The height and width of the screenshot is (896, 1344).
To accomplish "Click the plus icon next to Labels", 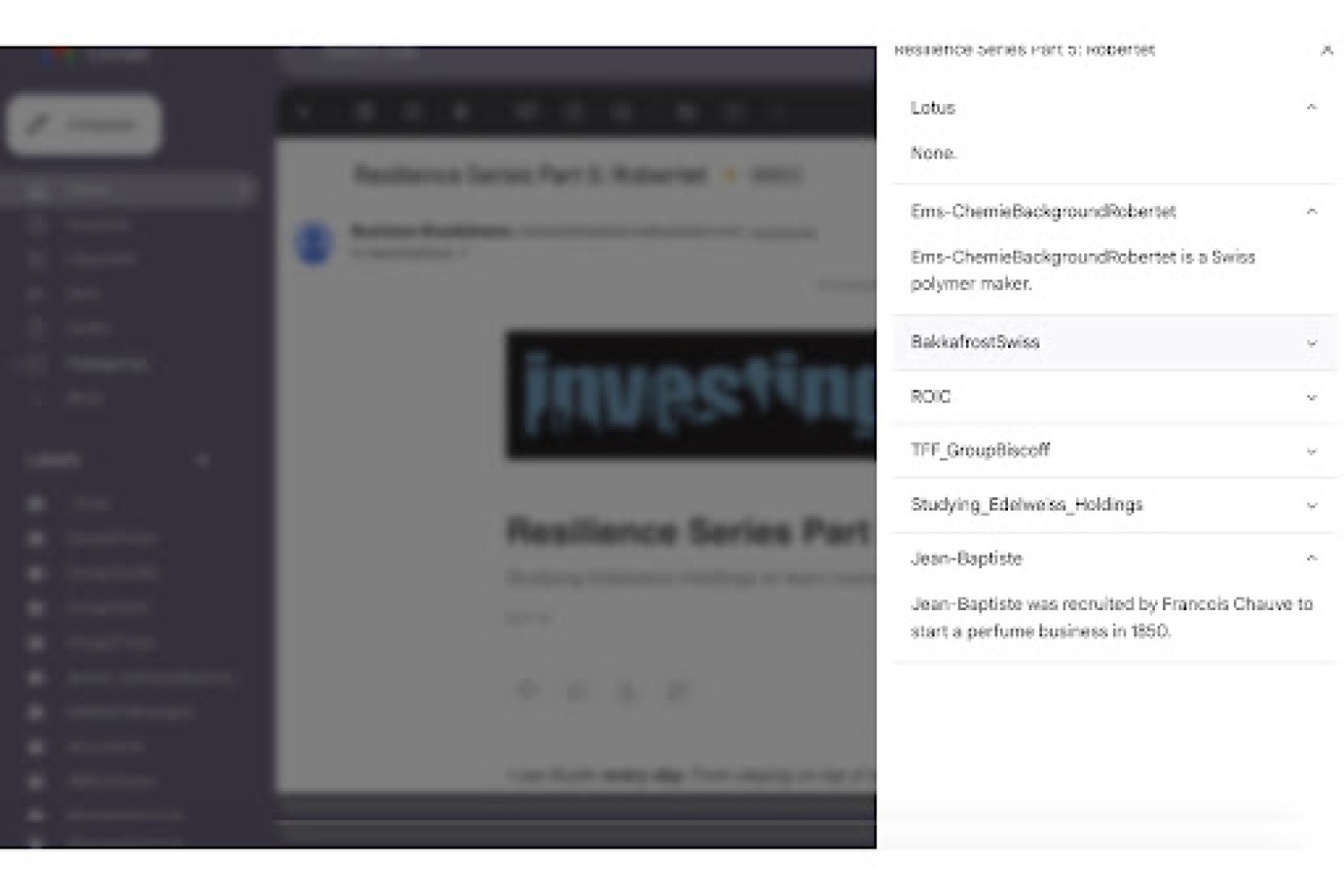I will [x=202, y=461].
